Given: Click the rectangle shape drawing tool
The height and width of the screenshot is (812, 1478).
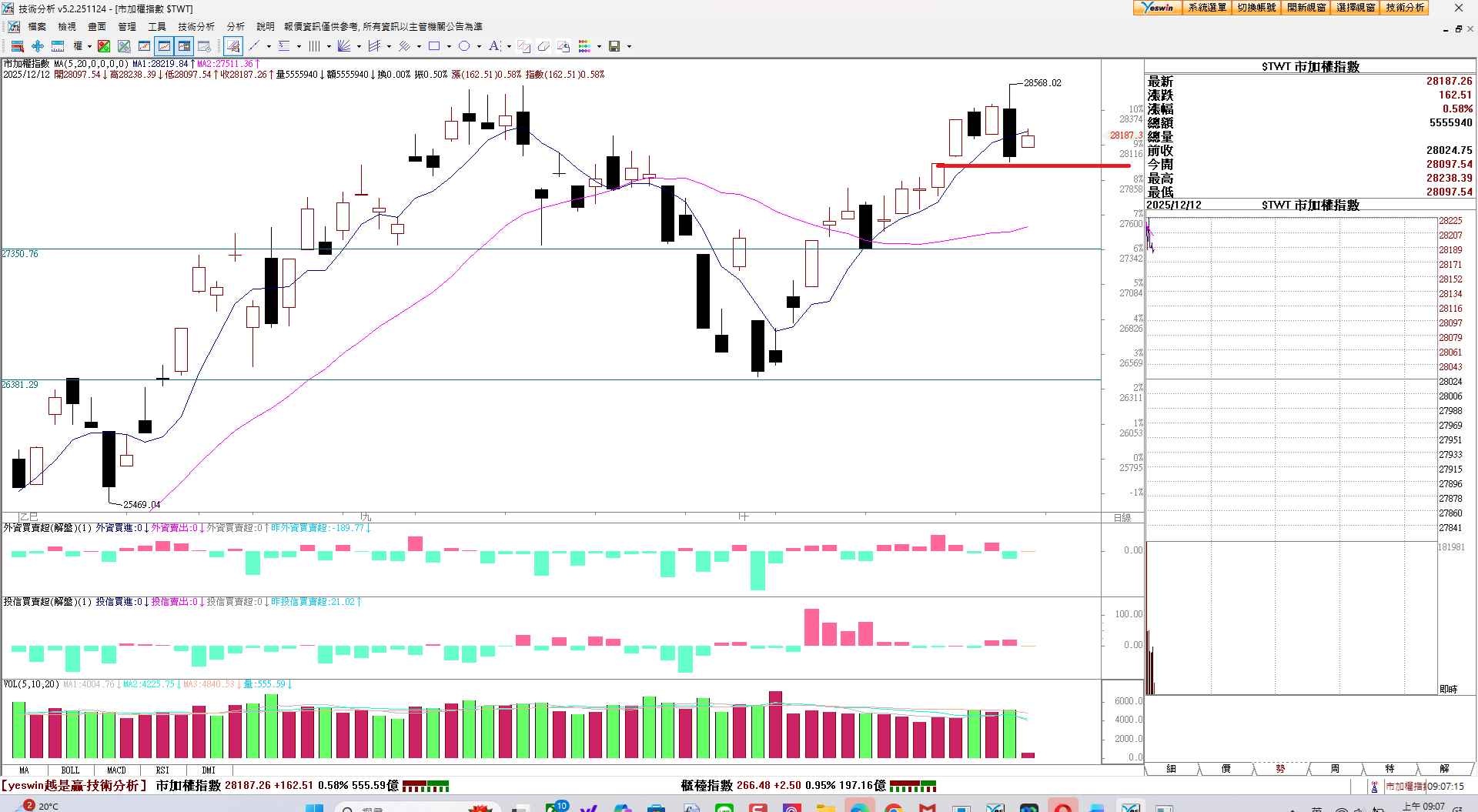Looking at the screenshot, I should (434, 46).
